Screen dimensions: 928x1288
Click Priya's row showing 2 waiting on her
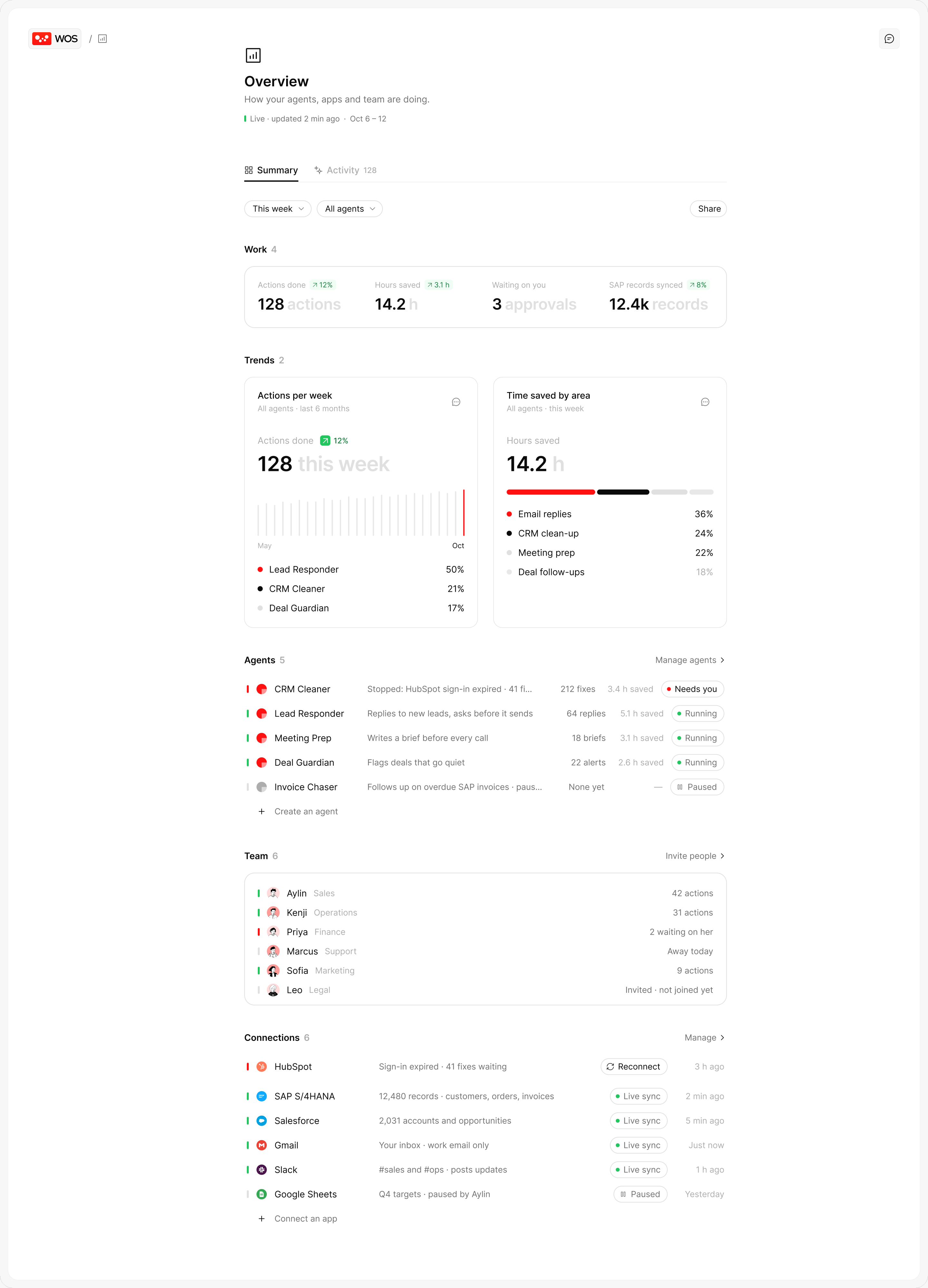[486, 931]
